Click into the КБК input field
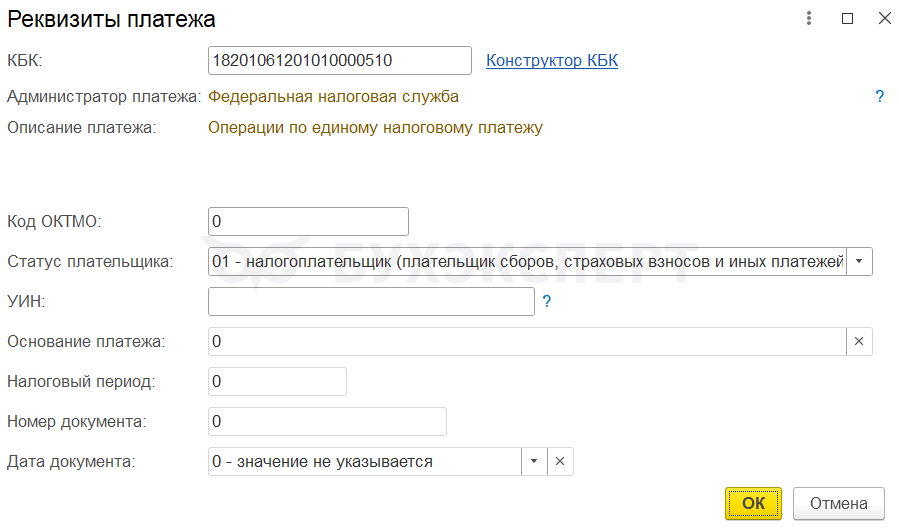Image resolution: width=899 pixels, height=529 pixels. click(340, 60)
